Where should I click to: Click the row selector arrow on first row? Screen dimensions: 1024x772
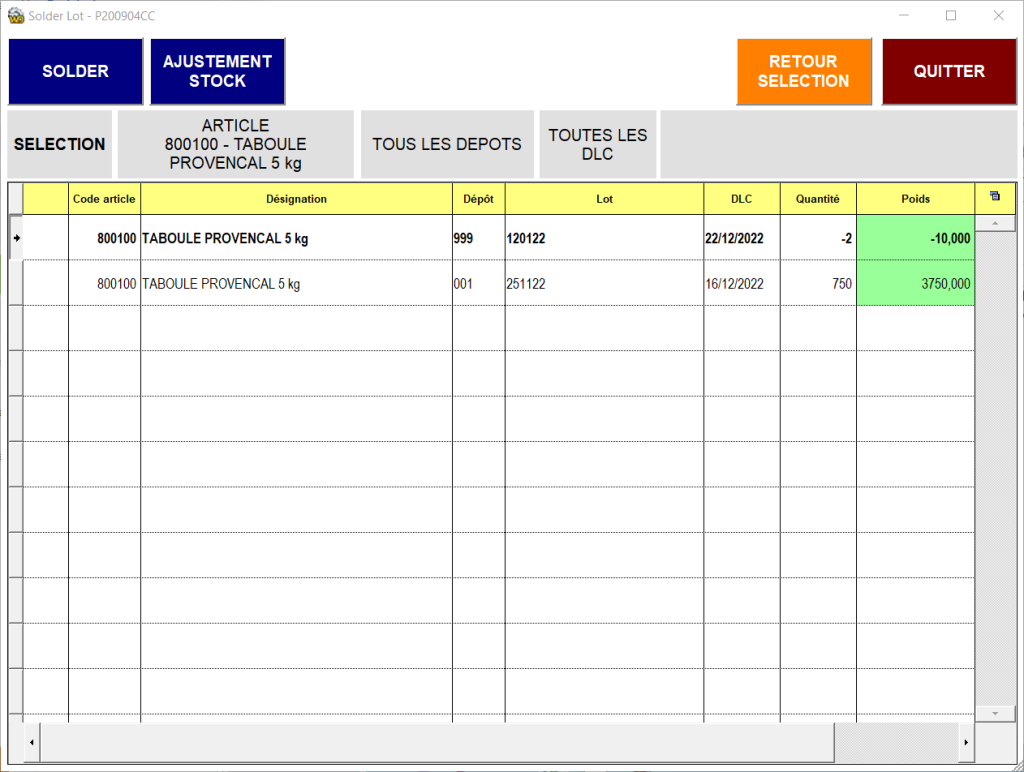pyautogui.click(x=16, y=238)
